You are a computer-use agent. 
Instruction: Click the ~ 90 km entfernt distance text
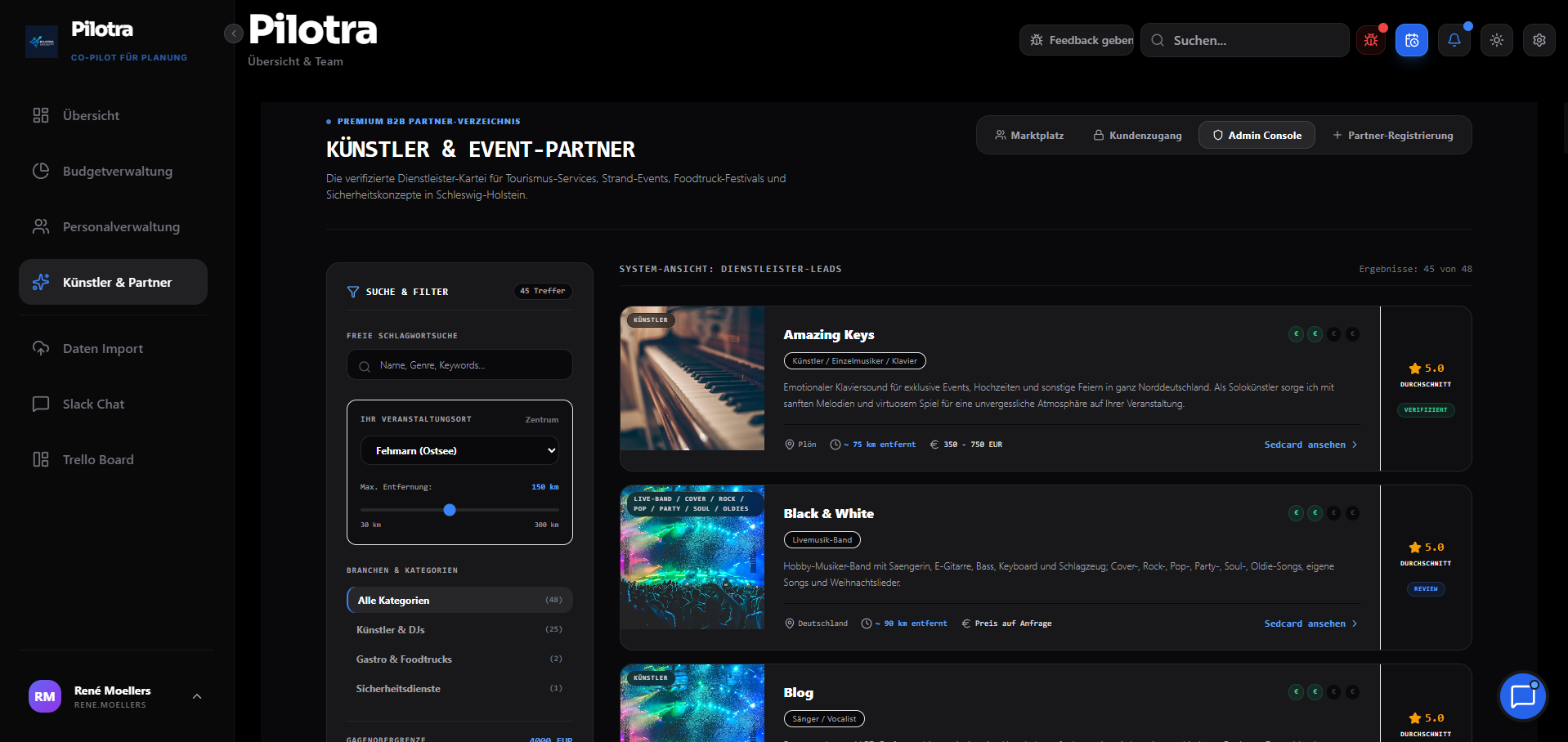pyautogui.click(x=911, y=624)
